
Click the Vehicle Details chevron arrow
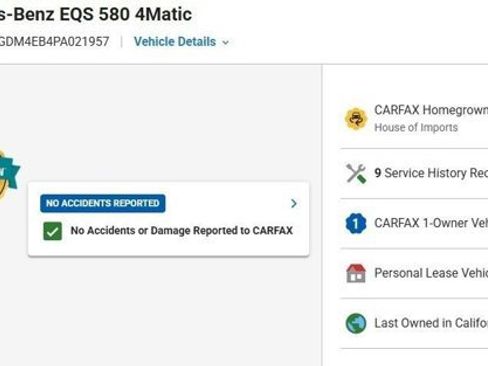[x=226, y=43]
